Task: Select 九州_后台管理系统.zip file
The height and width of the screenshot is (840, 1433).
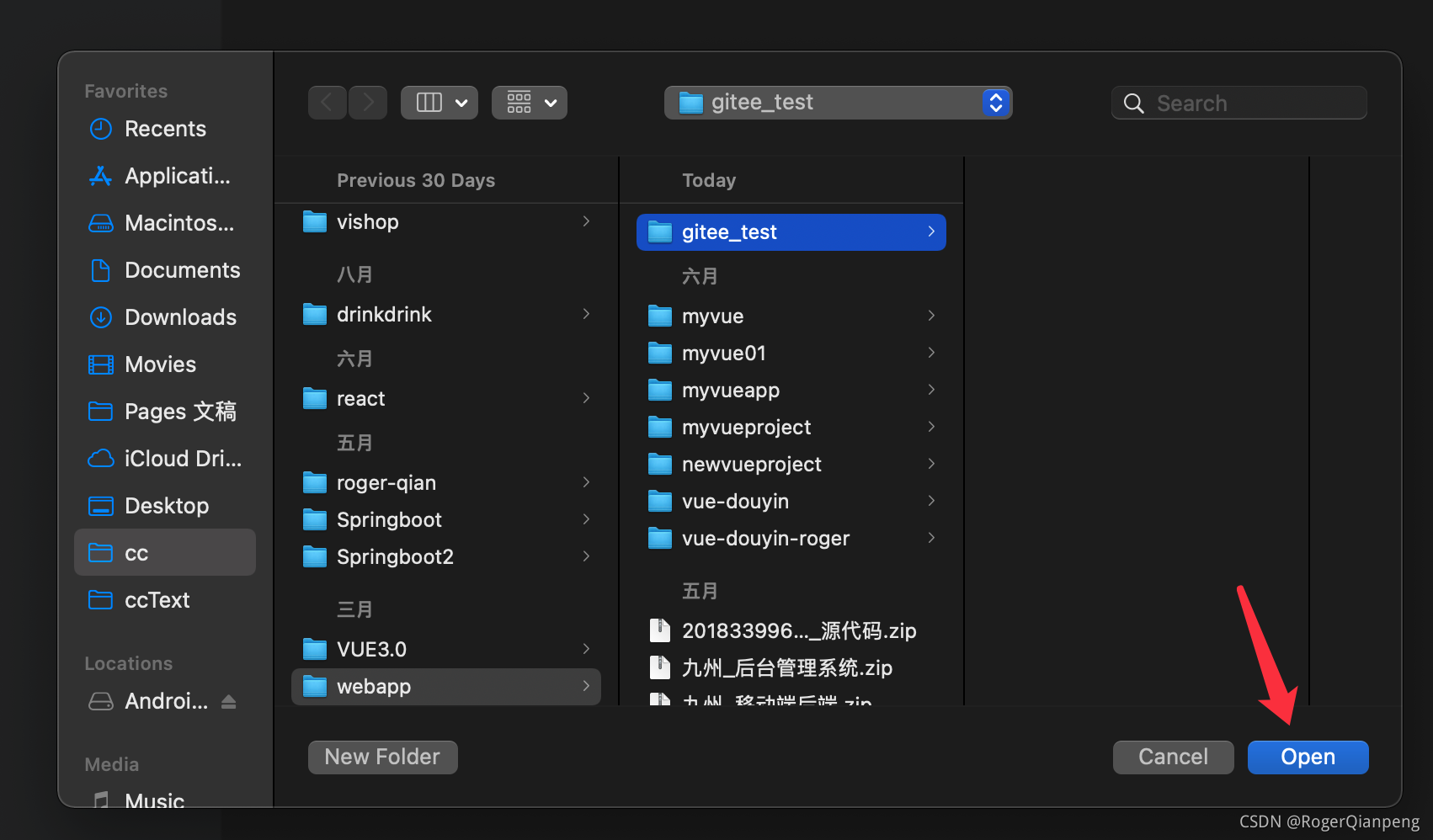Action: [x=791, y=668]
